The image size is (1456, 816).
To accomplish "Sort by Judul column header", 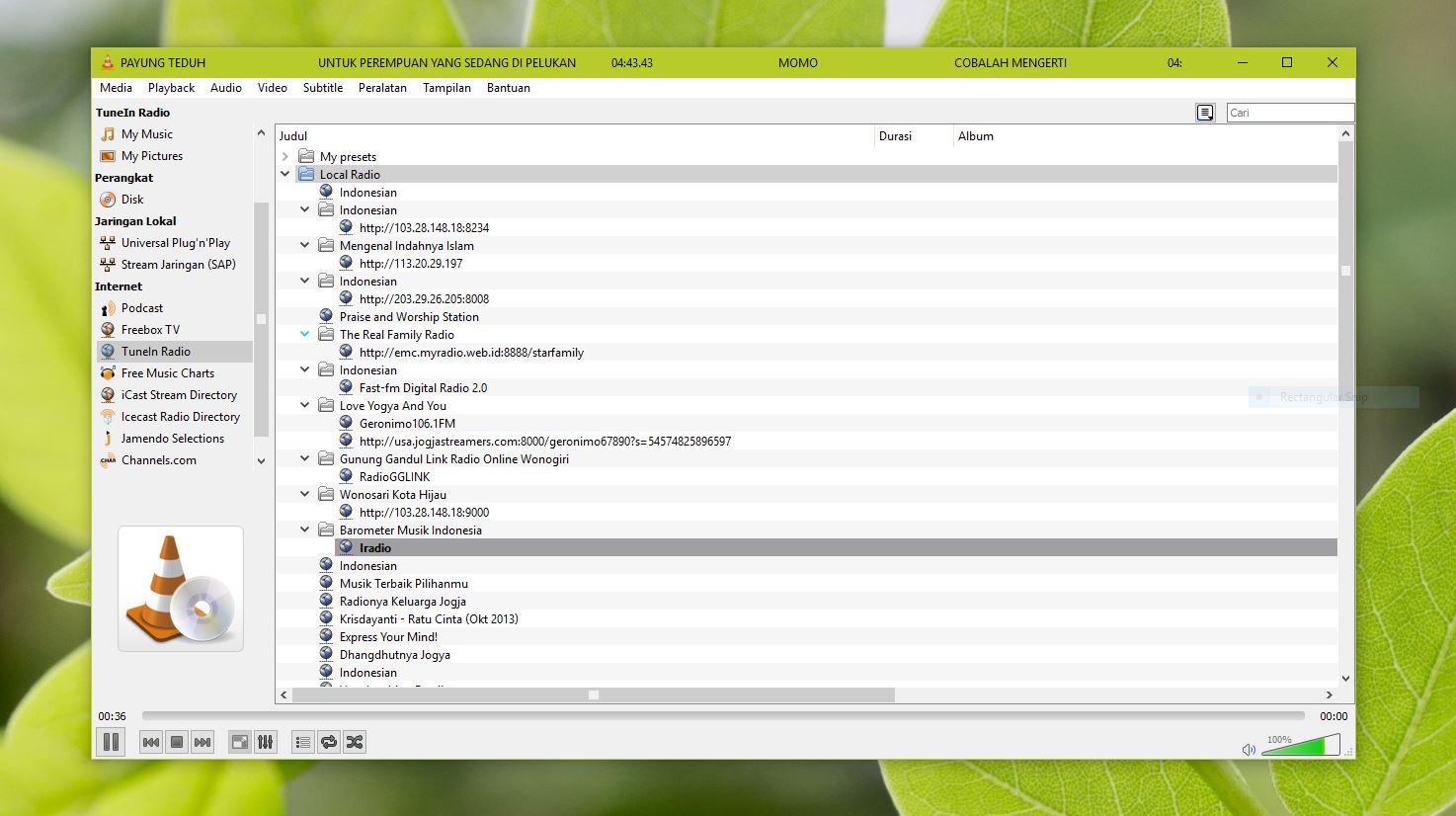I will pyautogui.click(x=575, y=136).
